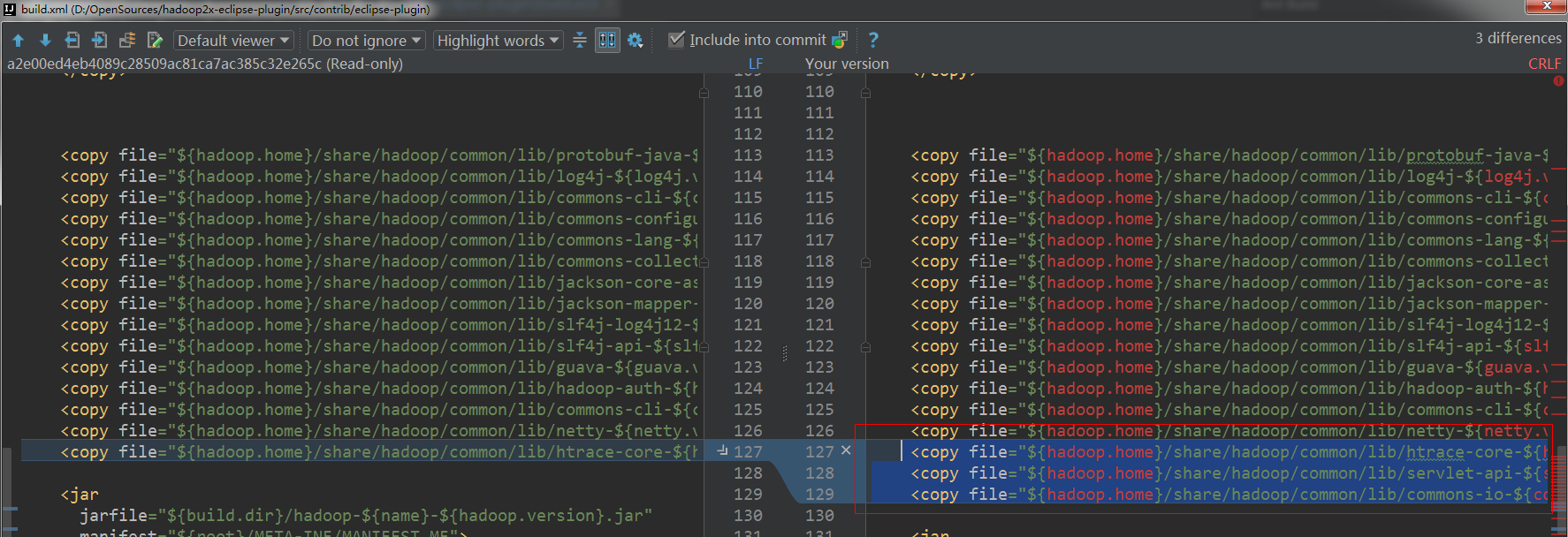1568x537 pixels.
Task: Toggle Include into commit checkbox
Action: pyautogui.click(x=676, y=40)
